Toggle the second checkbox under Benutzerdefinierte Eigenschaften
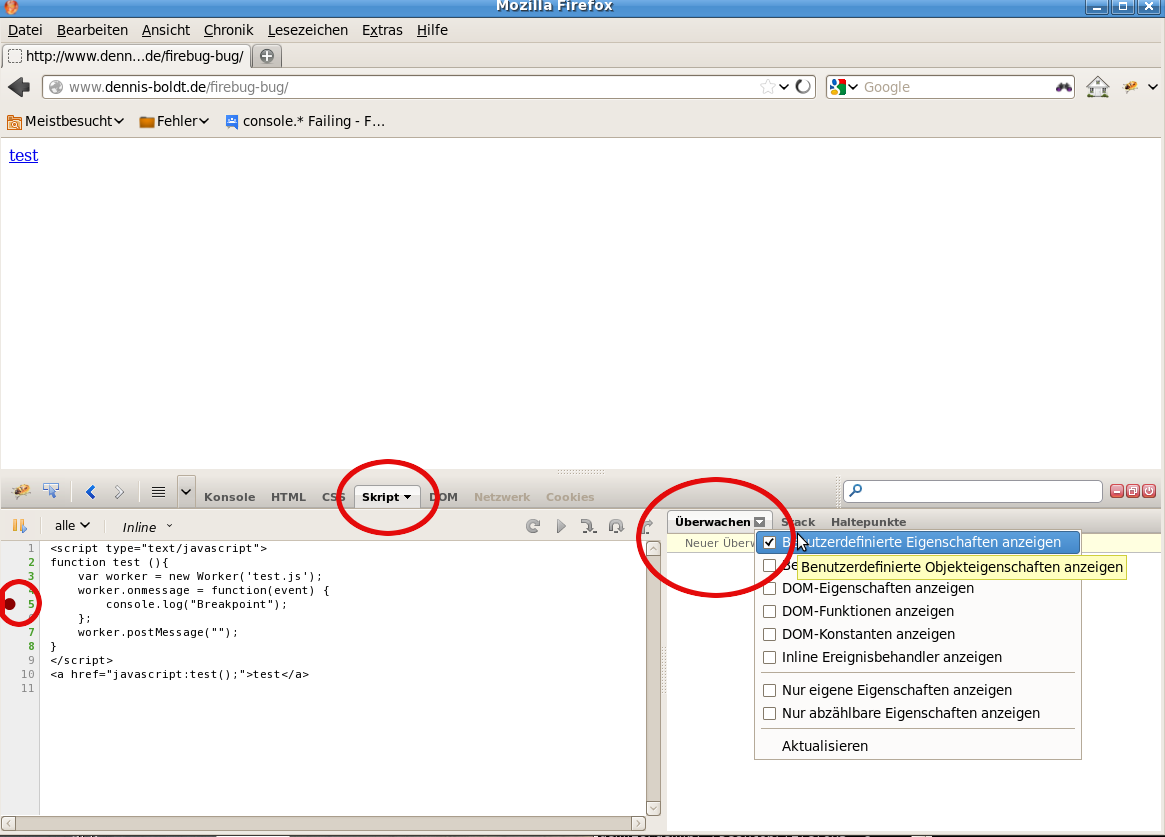 770,565
